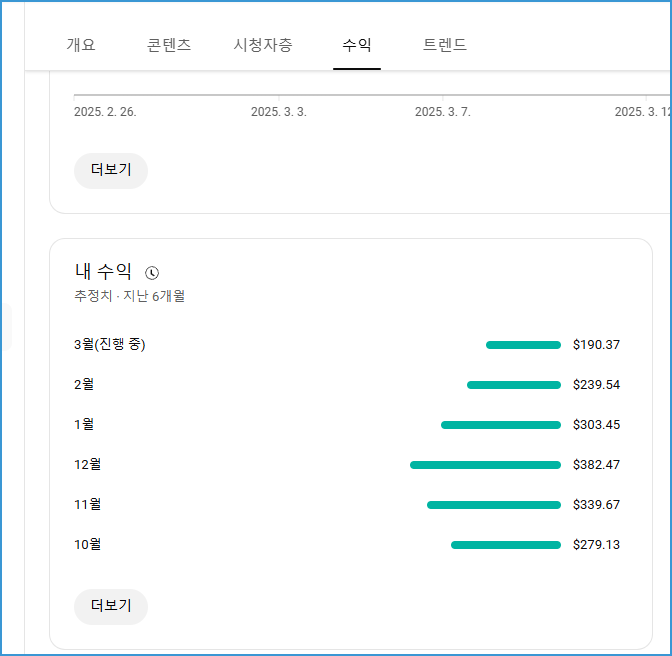Viewport: 672px width, 656px height.
Task: Click the 2025. 3. 3. axis date
Action: [x=279, y=112]
